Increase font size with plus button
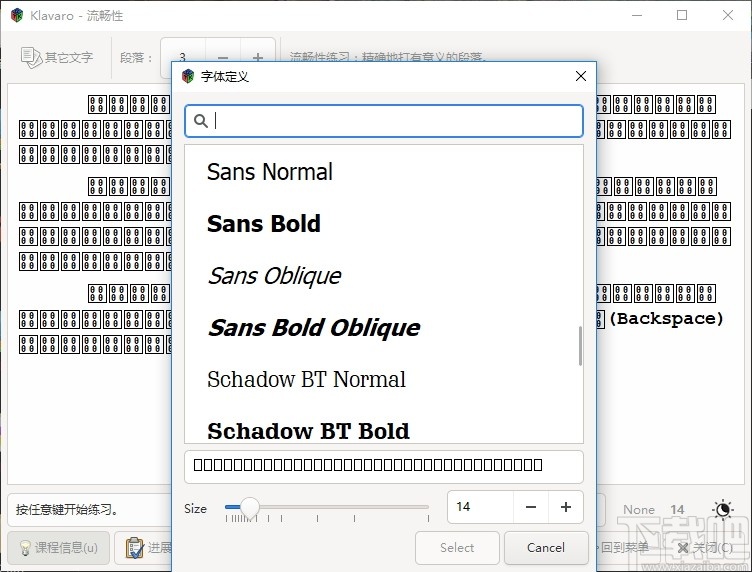752x572 pixels. pos(566,507)
